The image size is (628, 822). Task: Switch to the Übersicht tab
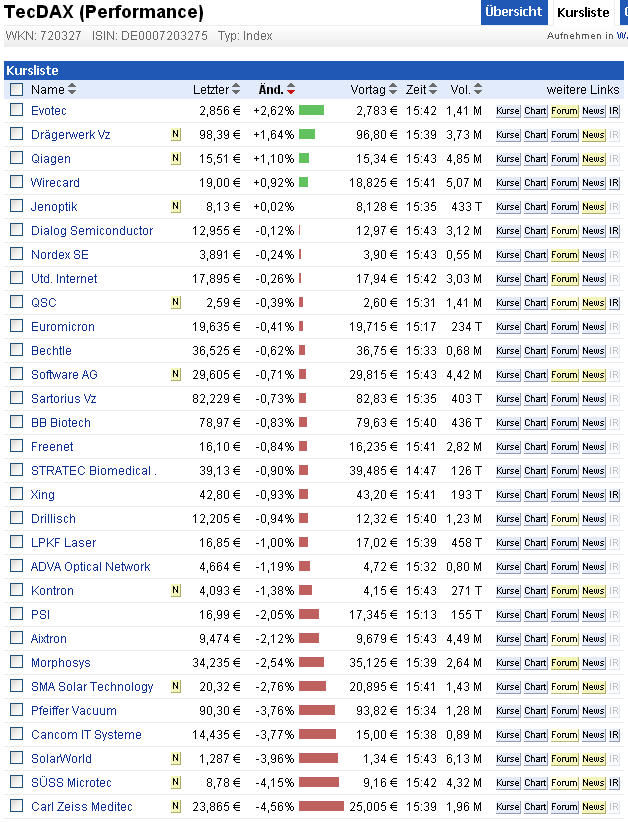[x=513, y=12]
